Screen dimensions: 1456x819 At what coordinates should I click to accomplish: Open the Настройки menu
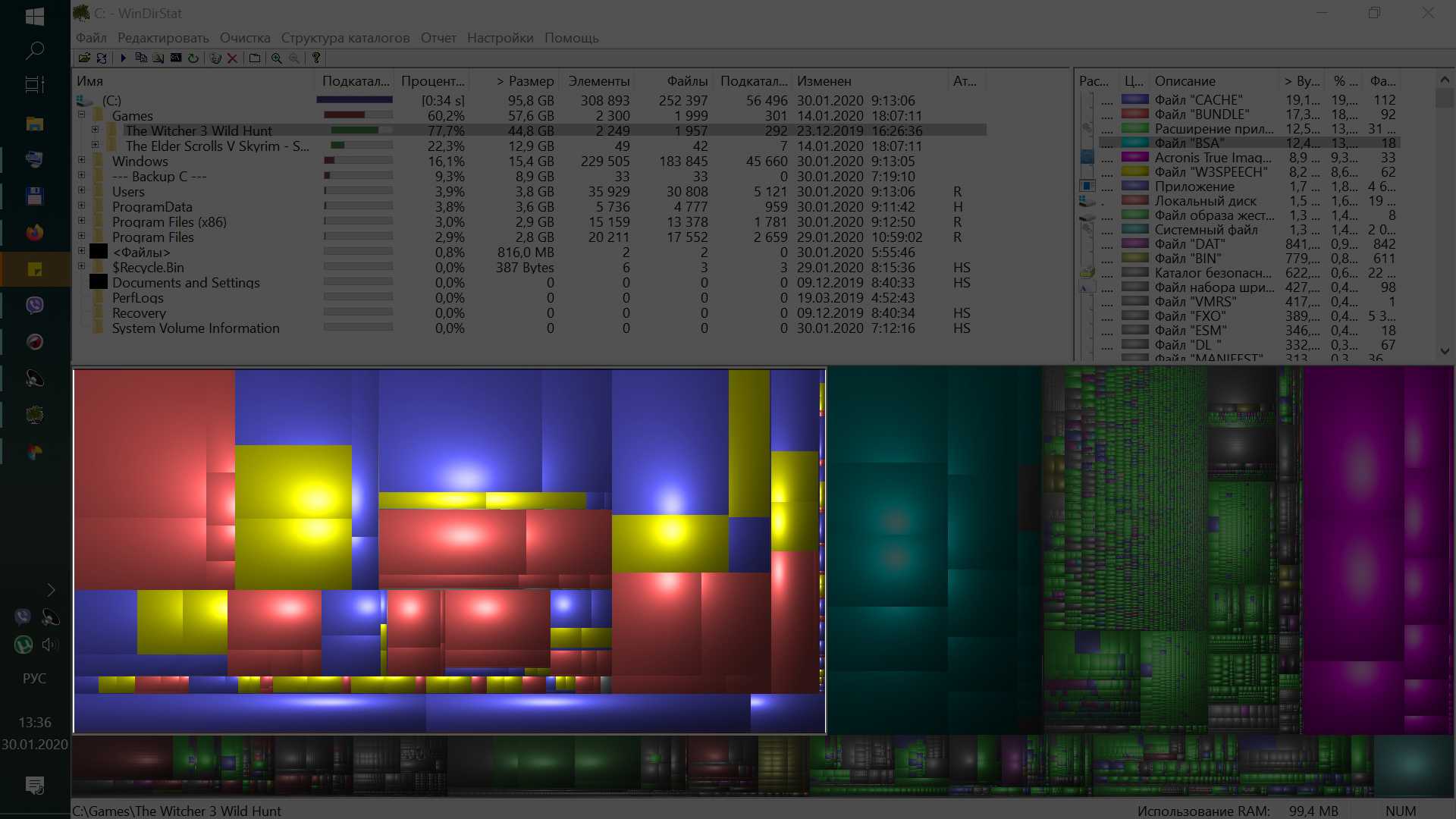[x=500, y=38]
